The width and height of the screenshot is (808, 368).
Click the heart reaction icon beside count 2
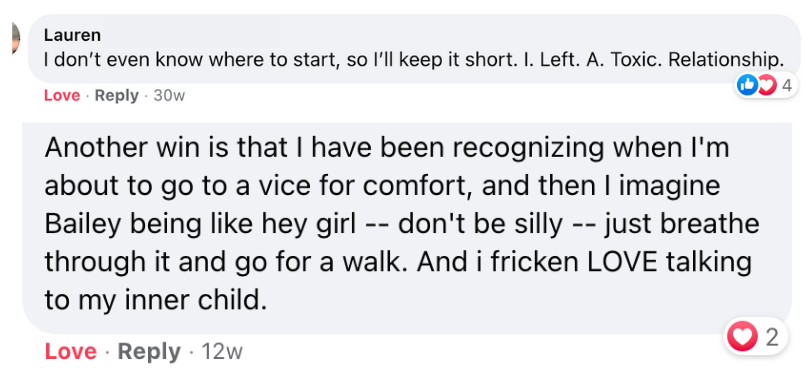(x=742, y=337)
